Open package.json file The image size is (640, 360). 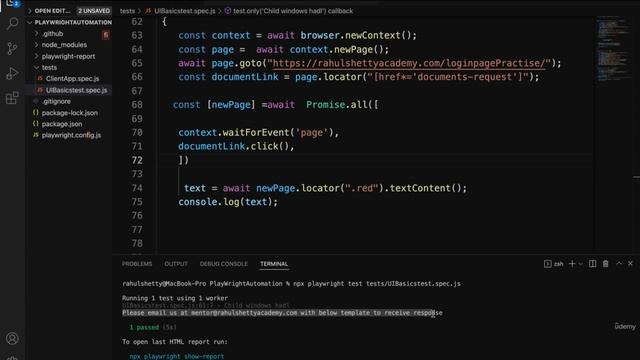62,124
